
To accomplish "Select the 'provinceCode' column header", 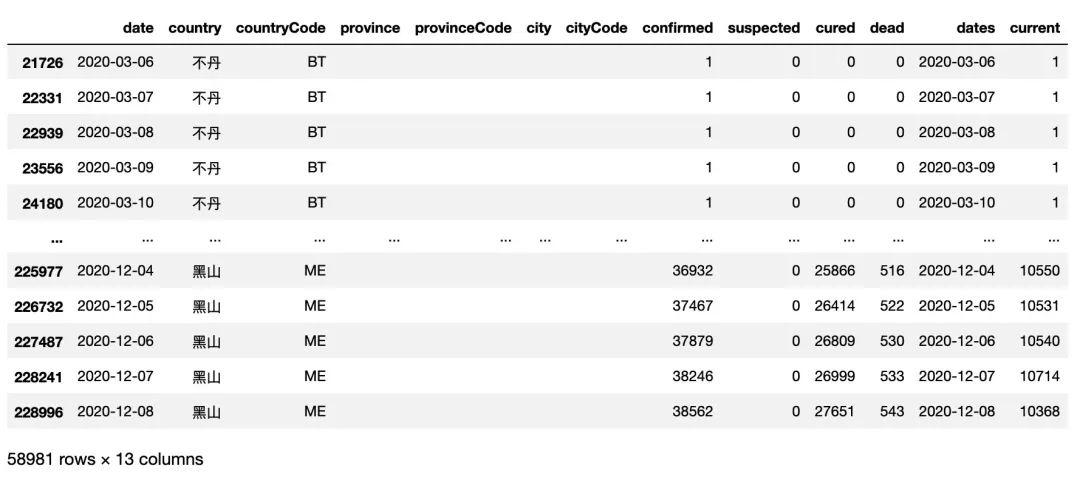I will pos(463,28).
